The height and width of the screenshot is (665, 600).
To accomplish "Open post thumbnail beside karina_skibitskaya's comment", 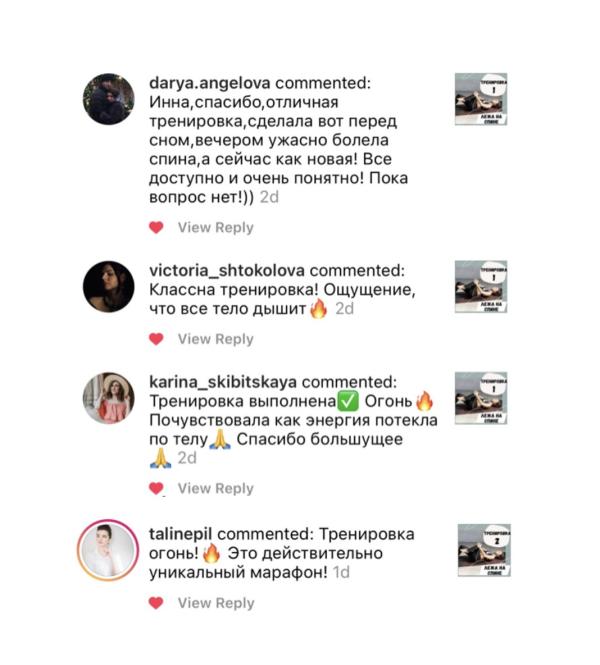I will click(x=481, y=398).
